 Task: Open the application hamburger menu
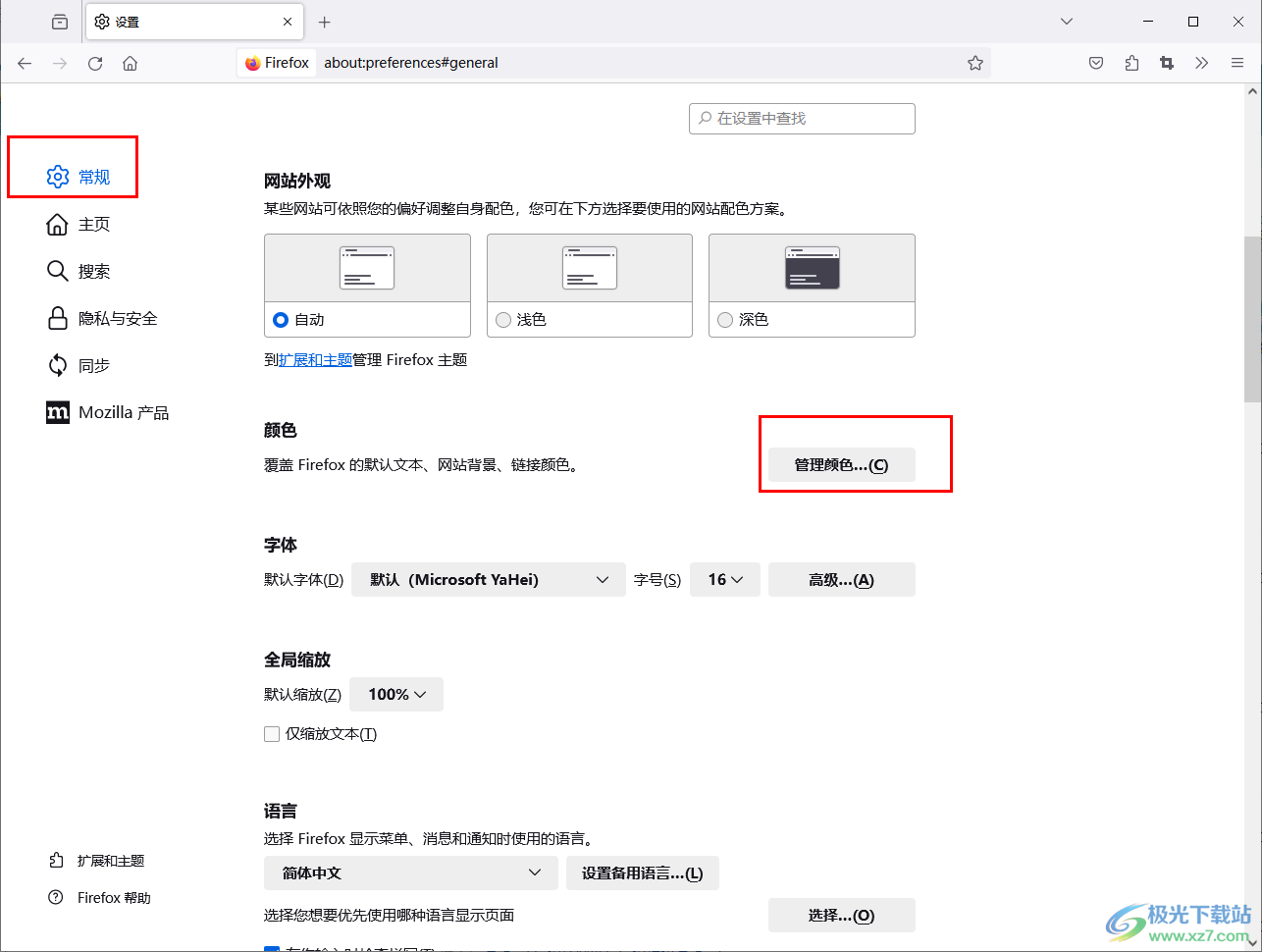pos(1237,63)
